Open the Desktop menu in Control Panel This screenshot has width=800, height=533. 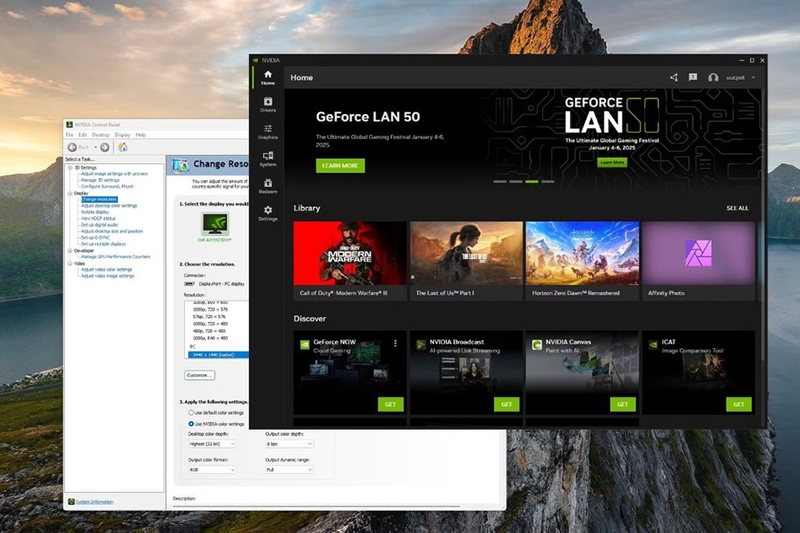101,135
